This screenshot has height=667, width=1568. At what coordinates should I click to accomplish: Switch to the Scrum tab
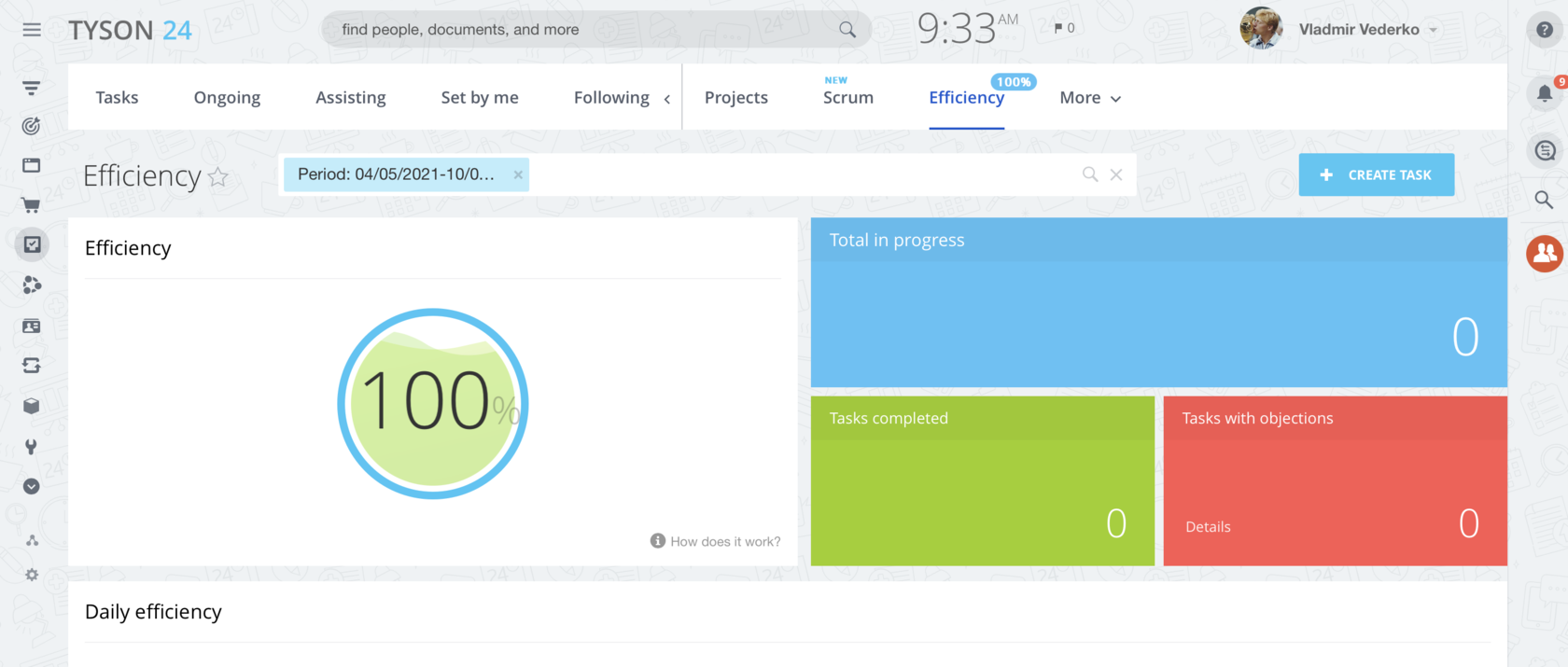coord(848,97)
